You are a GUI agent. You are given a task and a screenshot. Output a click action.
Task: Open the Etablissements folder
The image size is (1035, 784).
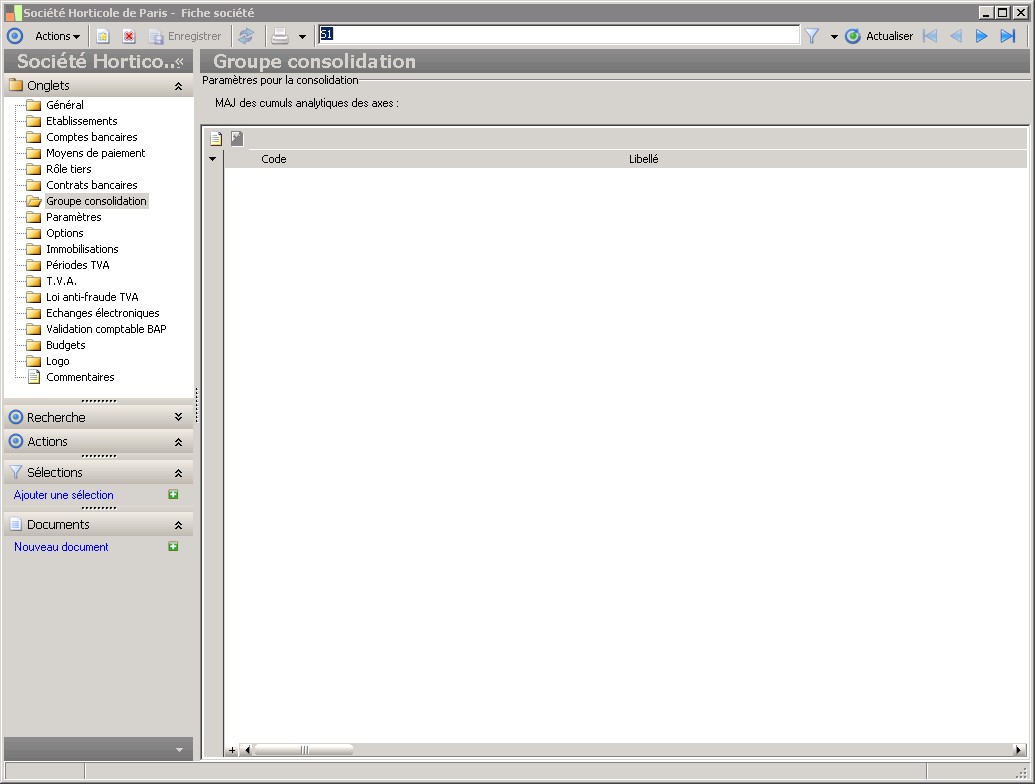(82, 121)
